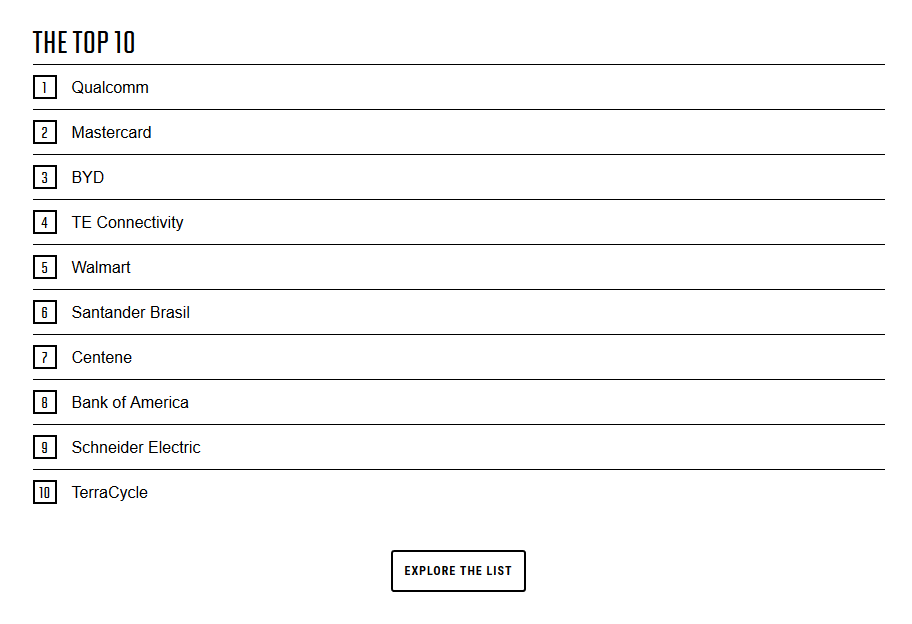
Task: Open the Mastercard listing
Action: tap(111, 132)
